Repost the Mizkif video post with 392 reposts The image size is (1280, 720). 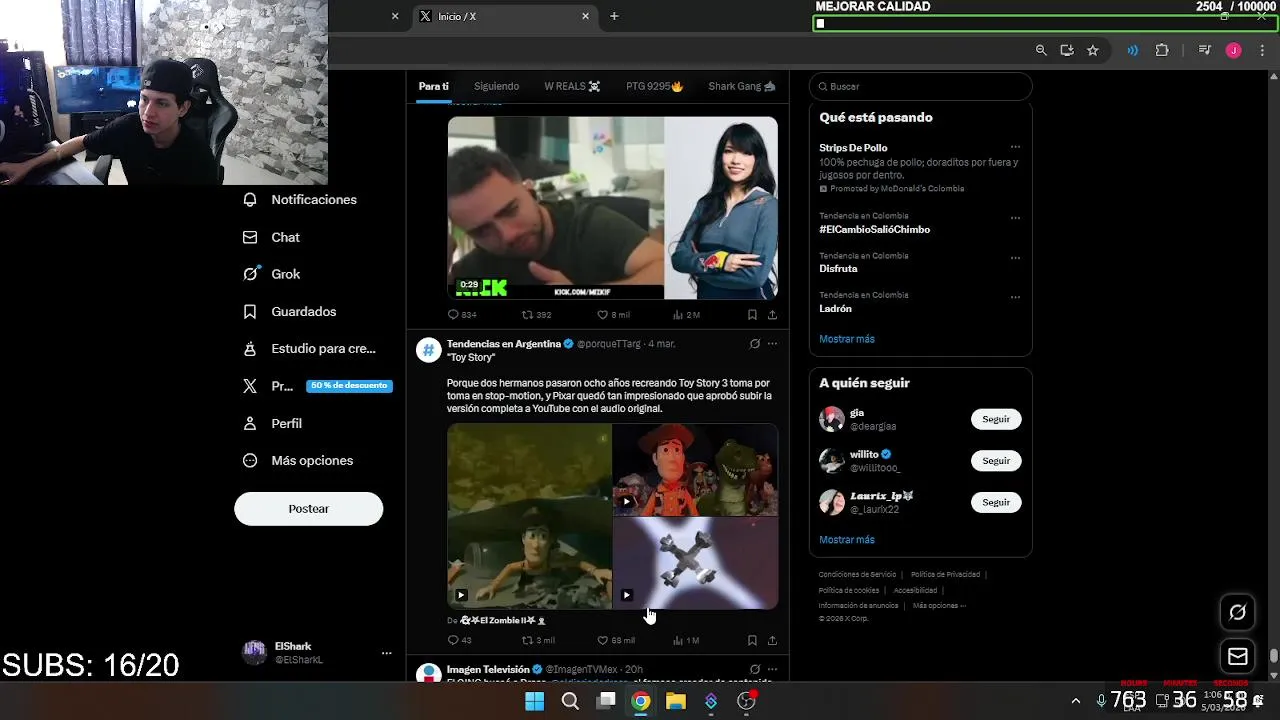point(528,315)
